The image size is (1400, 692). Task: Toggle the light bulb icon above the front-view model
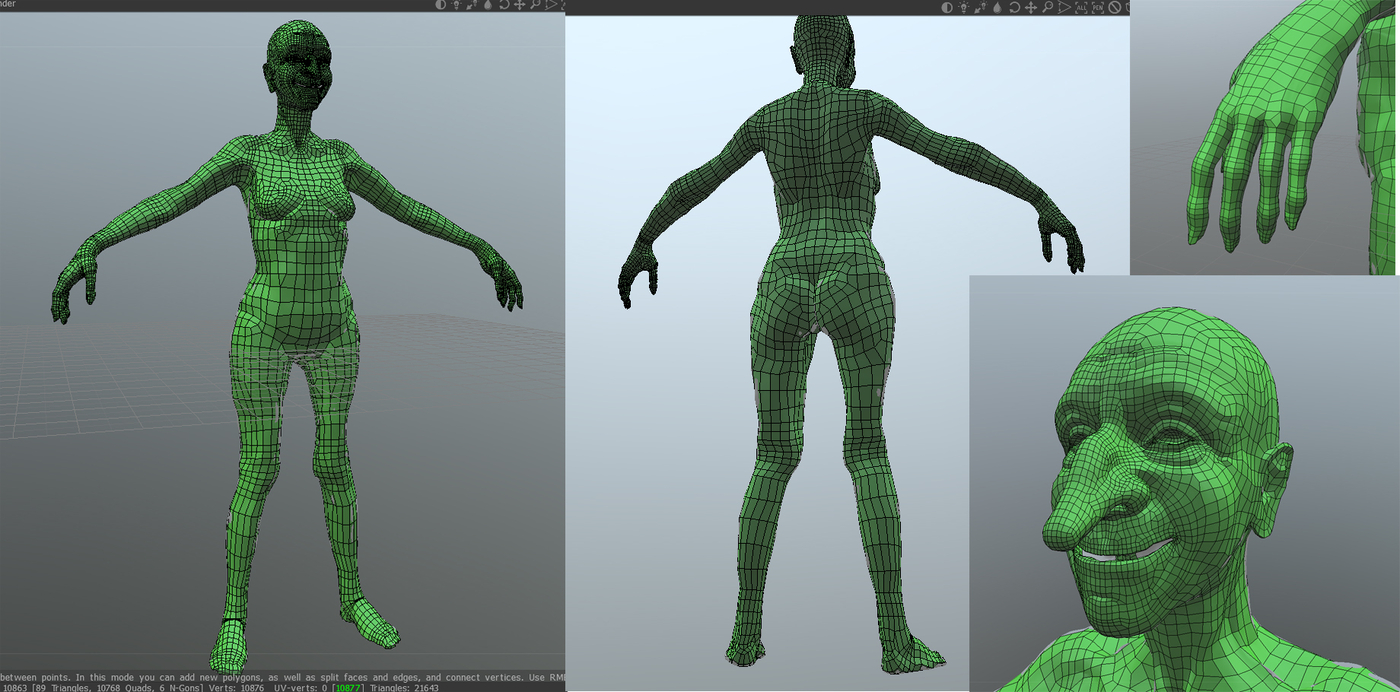(x=456, y=4)
